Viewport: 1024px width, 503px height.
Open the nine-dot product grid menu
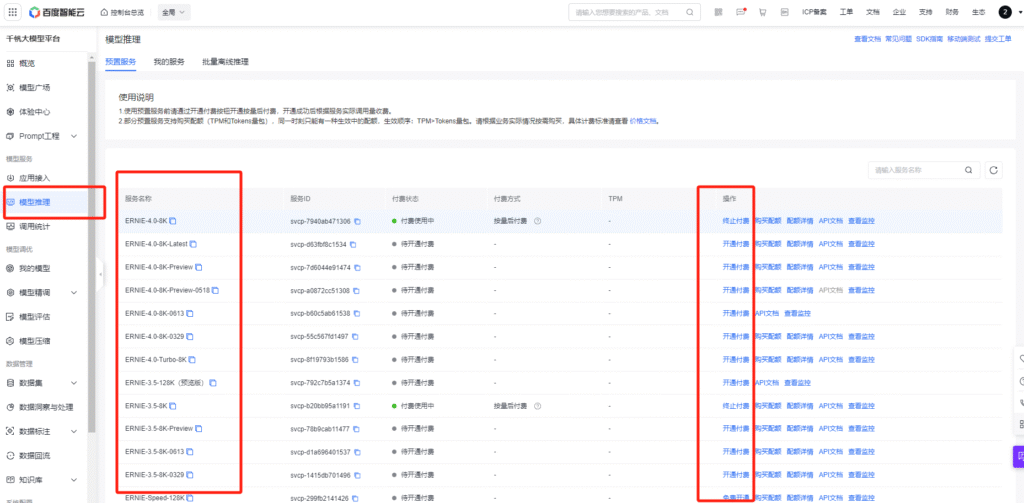click(13, 12)
